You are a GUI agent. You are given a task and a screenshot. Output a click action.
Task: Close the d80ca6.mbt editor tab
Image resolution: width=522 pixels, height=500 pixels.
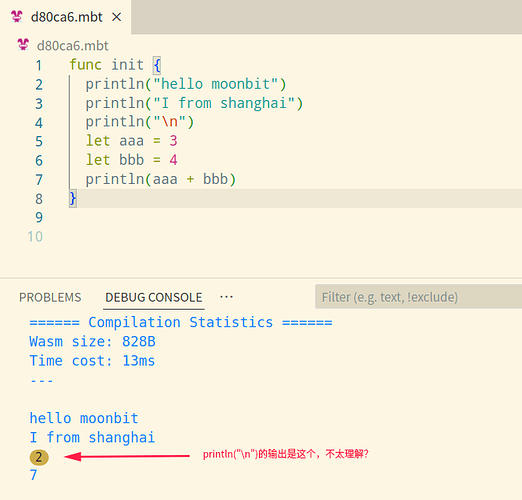[x=116, y=17]
